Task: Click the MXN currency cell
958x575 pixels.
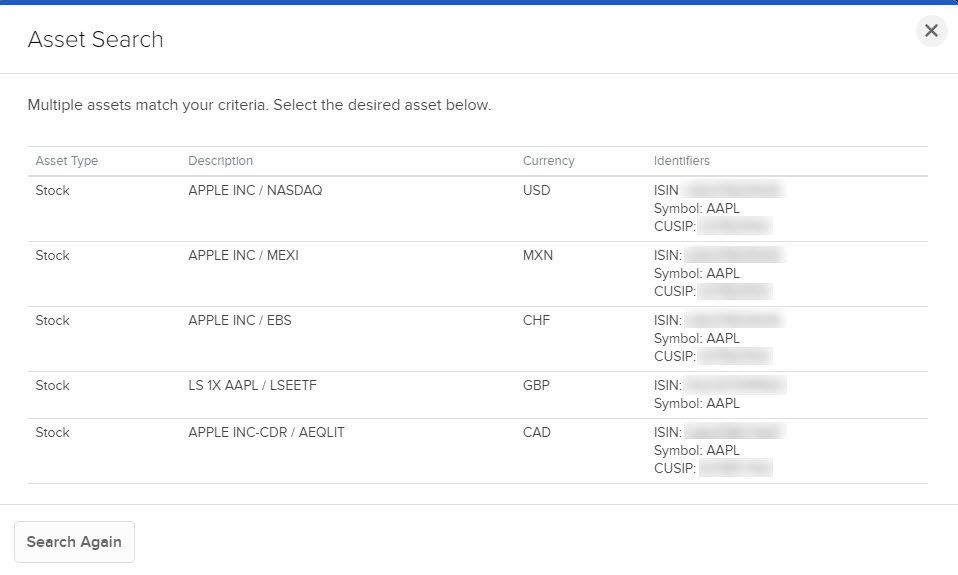Action: coord(538,255)
